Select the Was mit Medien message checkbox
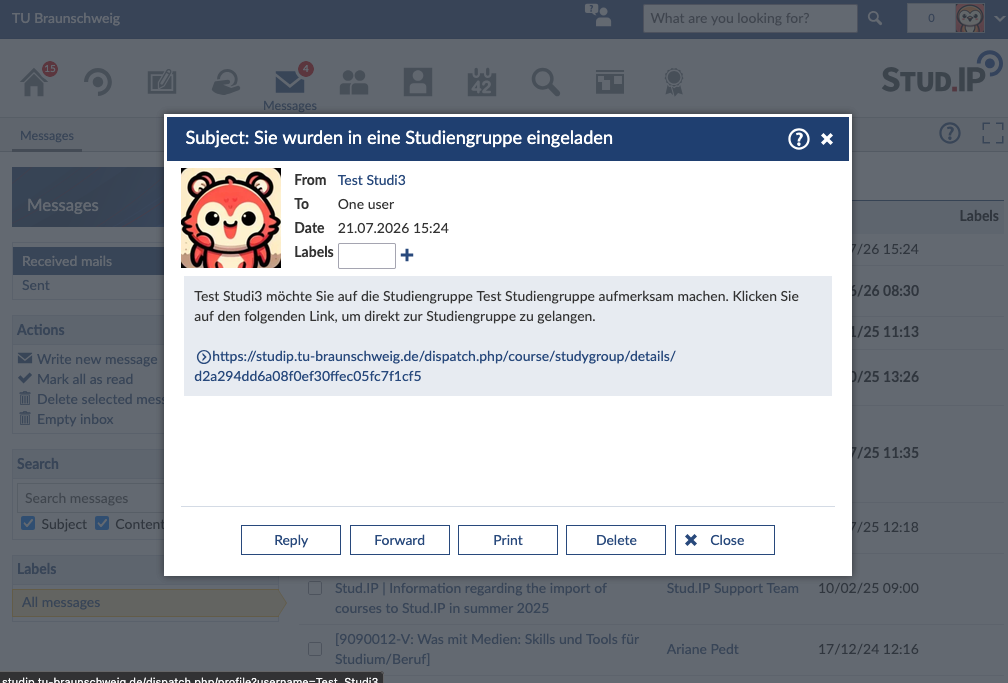Viewport: 1008px width, 683px height. pos(315,649)
